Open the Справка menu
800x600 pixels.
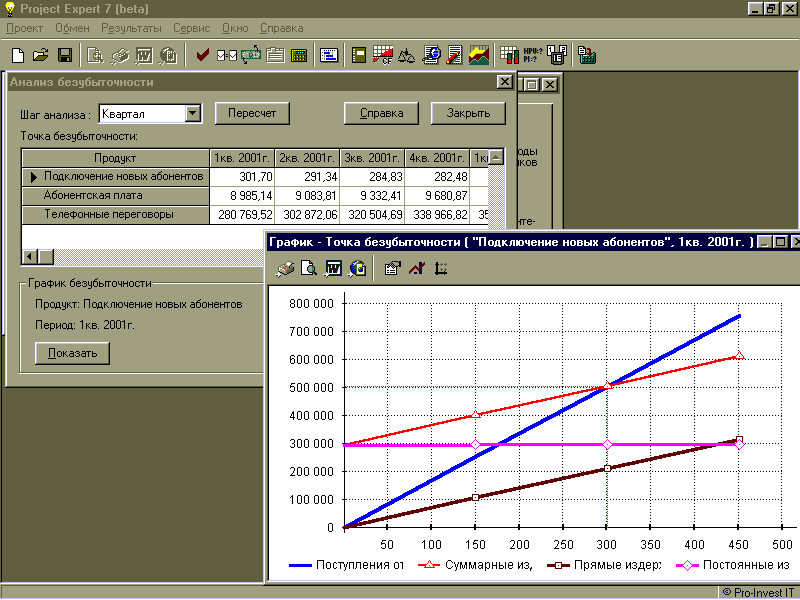(x=282, y=29)
